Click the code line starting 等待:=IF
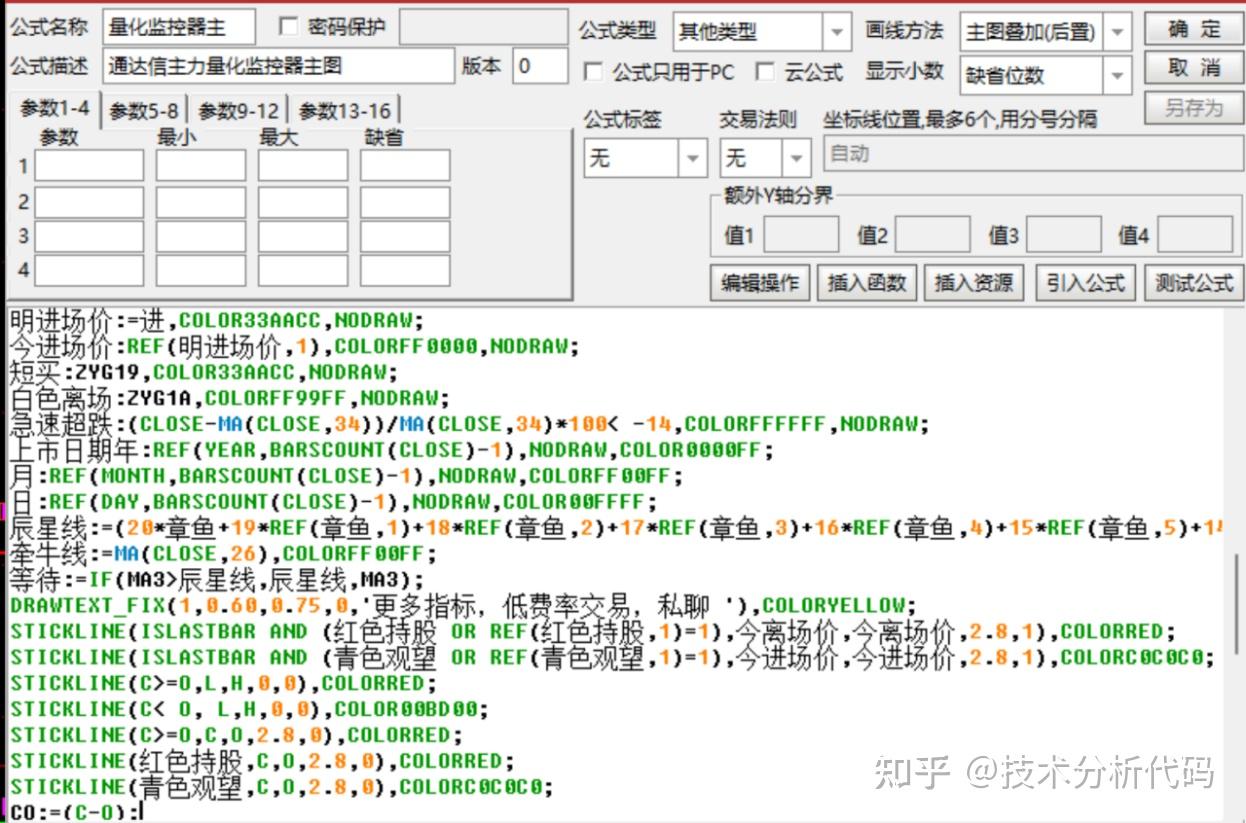1246x823 pixels. point(216,580)
